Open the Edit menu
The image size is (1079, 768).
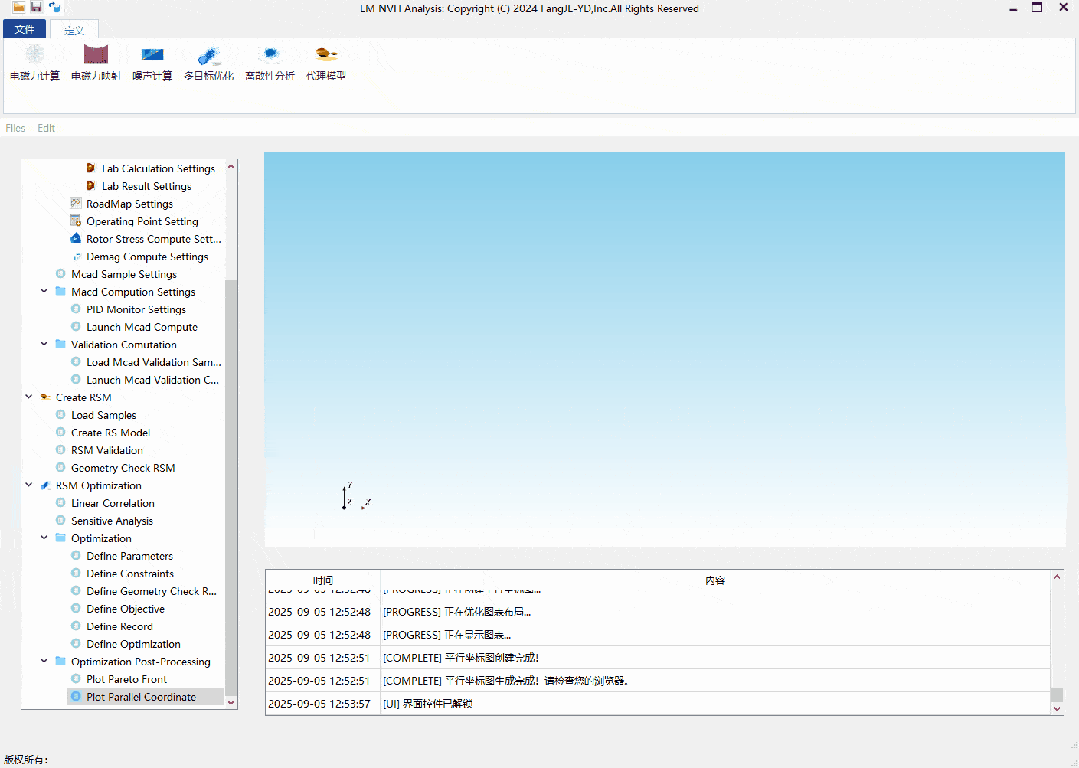click(x=46, y=128)
